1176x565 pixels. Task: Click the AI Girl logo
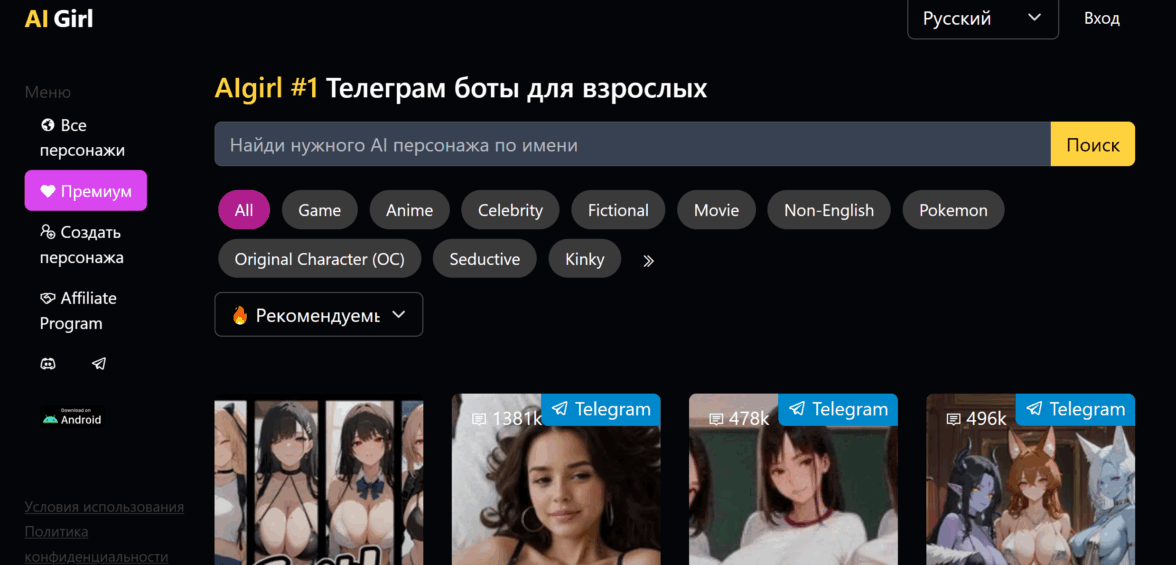point(58,18)
